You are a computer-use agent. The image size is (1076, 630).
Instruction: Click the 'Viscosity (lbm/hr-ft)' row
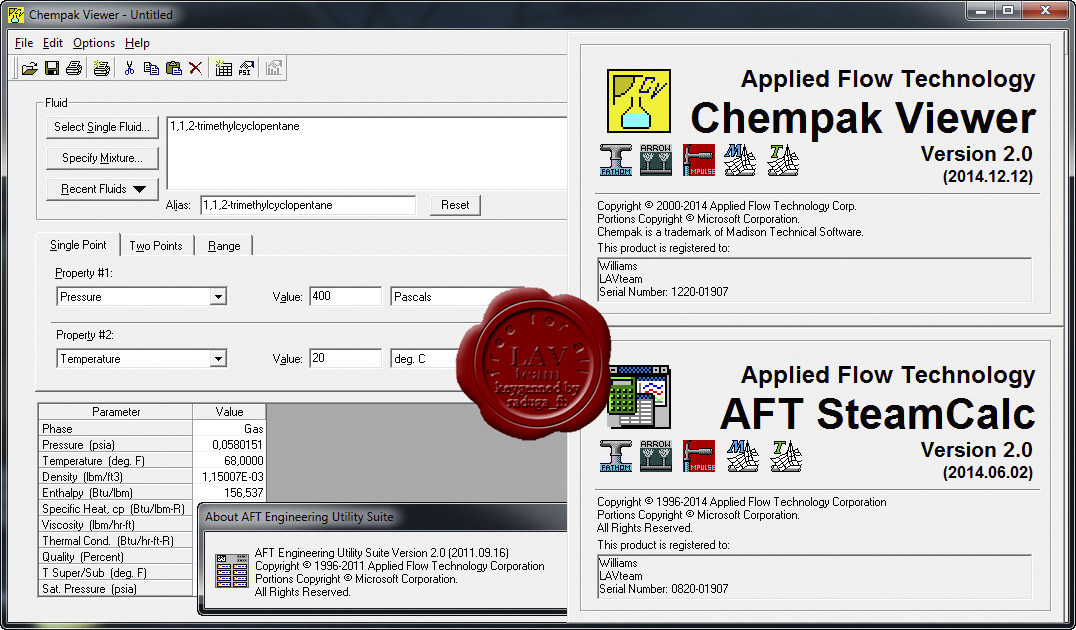pyautogui.click(x=116, y=524)
